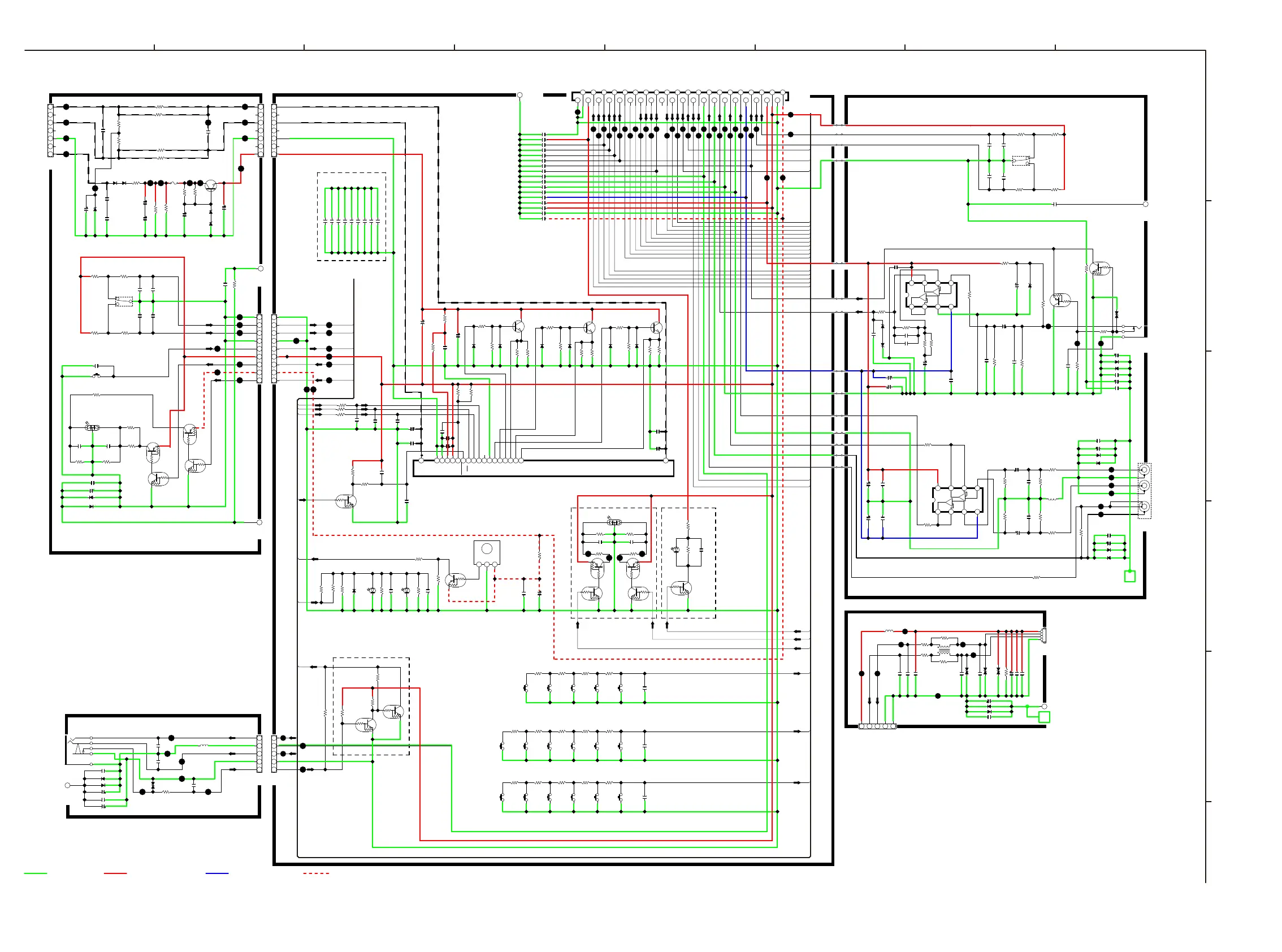Click the solid blue legend line
This screenshot has height=952, width=1282.
click(217, 873)
